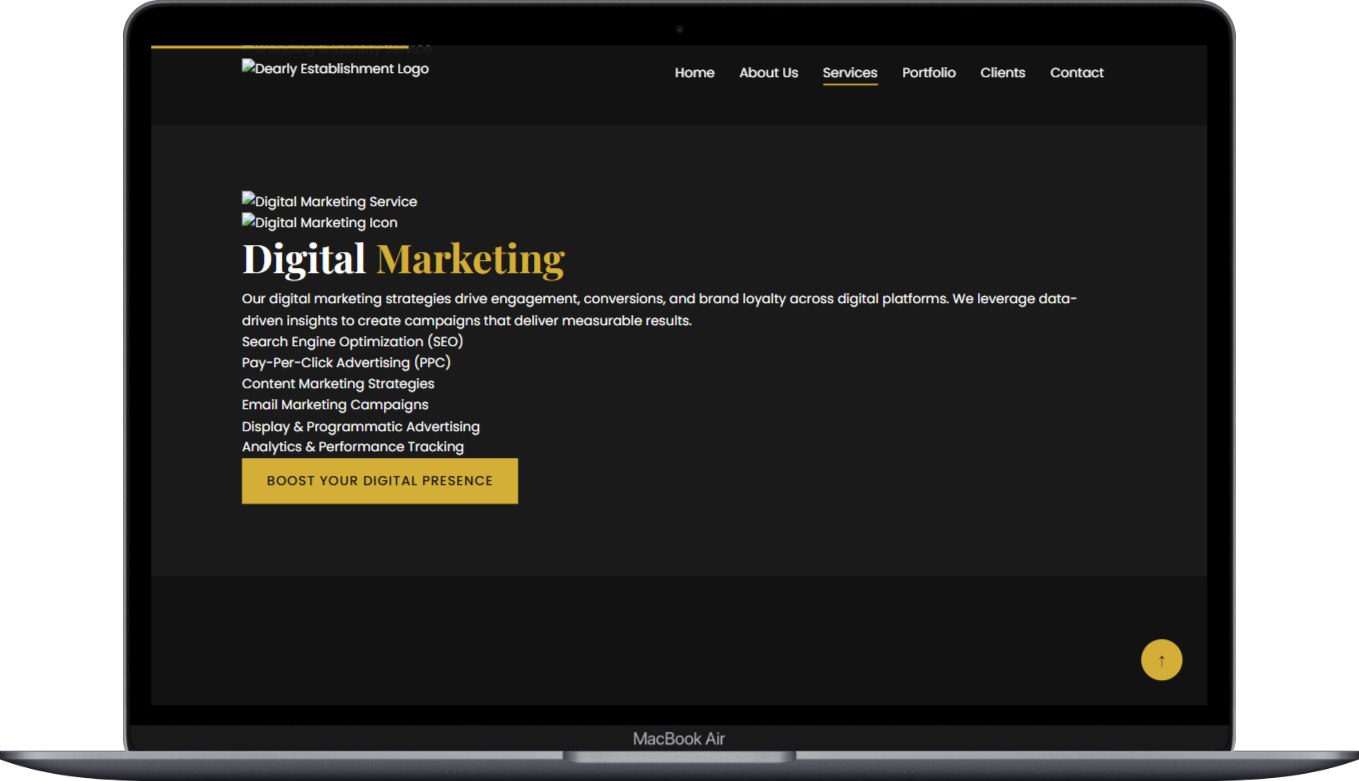The image size is (1359, 781).
Task: Navigate to the Portfolio section
Action: (928, 73)
